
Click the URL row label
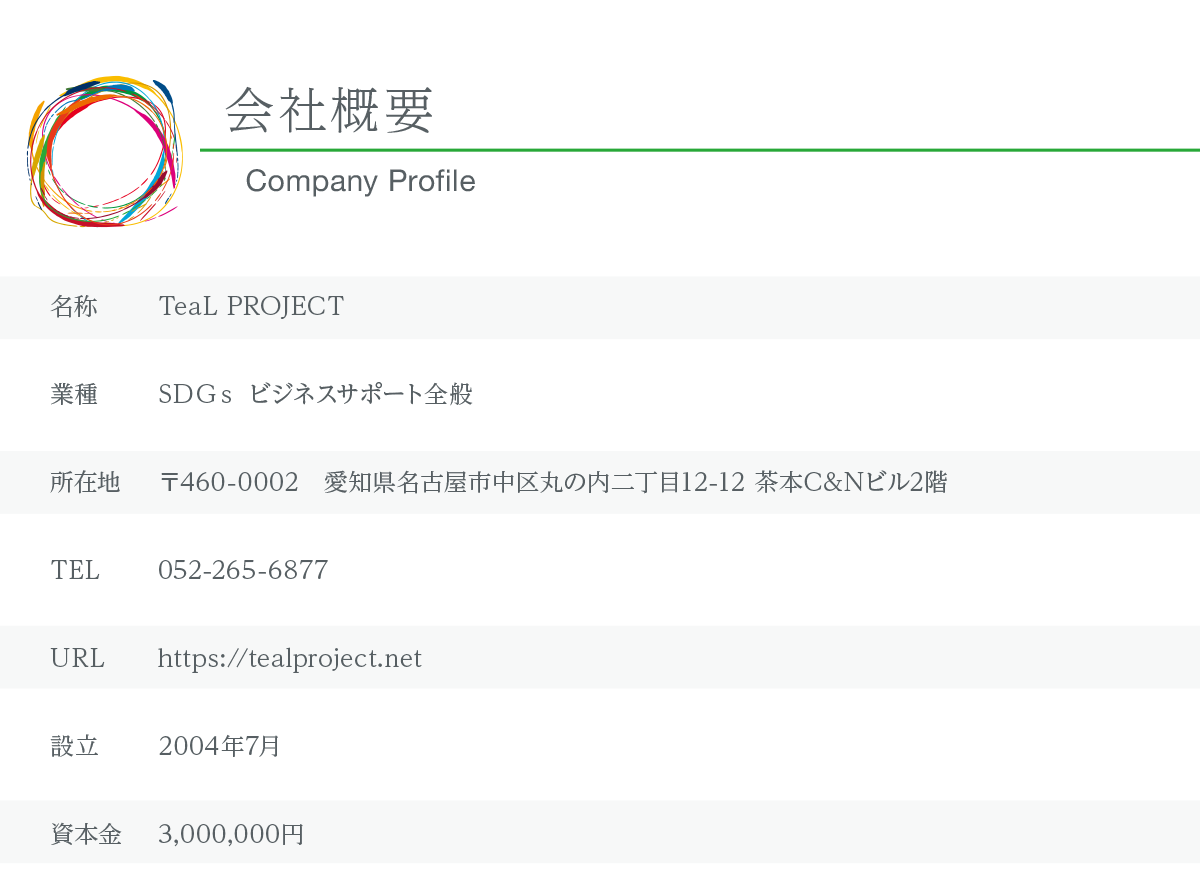pos(77,659)
